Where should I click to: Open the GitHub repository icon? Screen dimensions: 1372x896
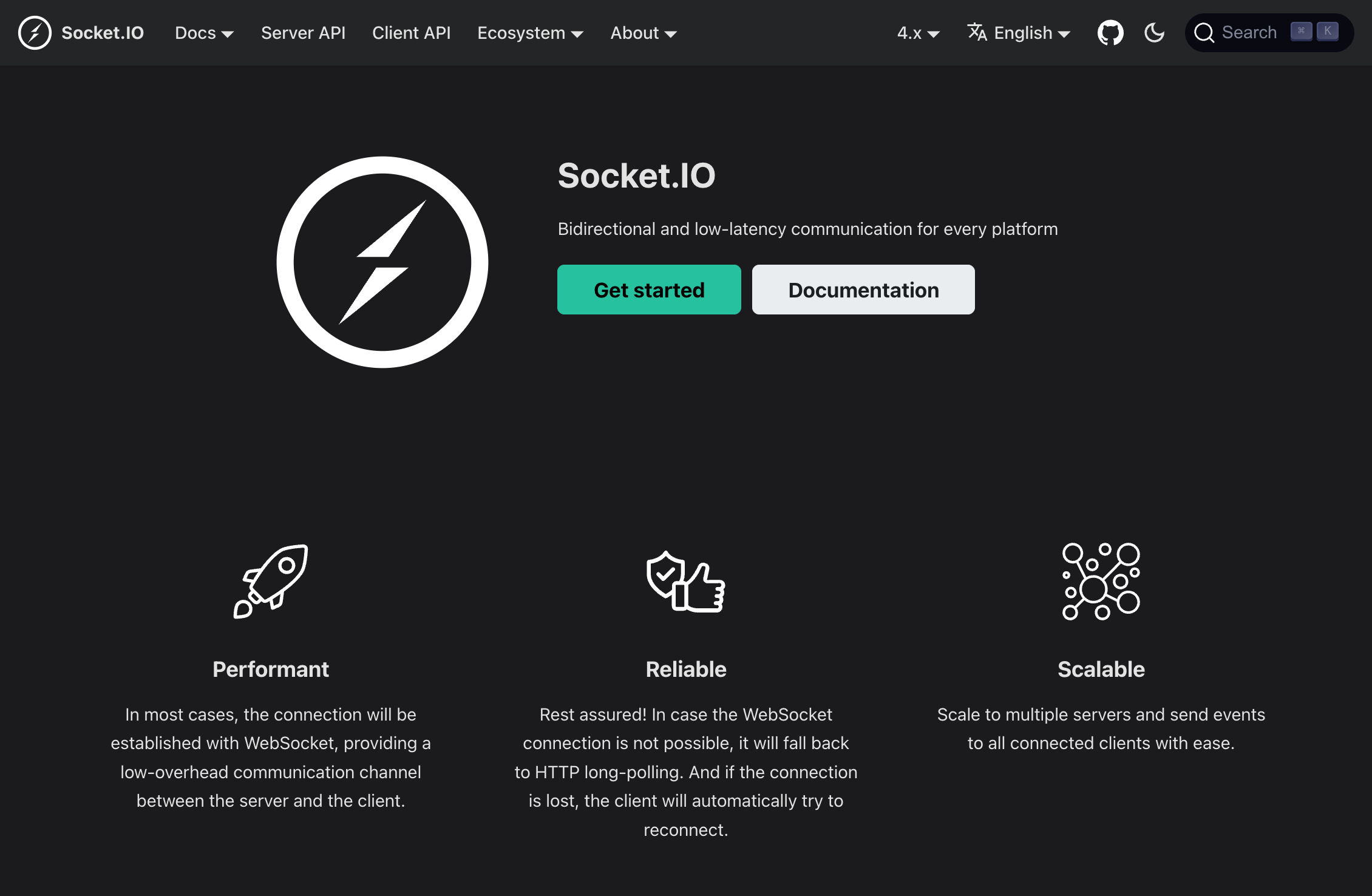1110,33
